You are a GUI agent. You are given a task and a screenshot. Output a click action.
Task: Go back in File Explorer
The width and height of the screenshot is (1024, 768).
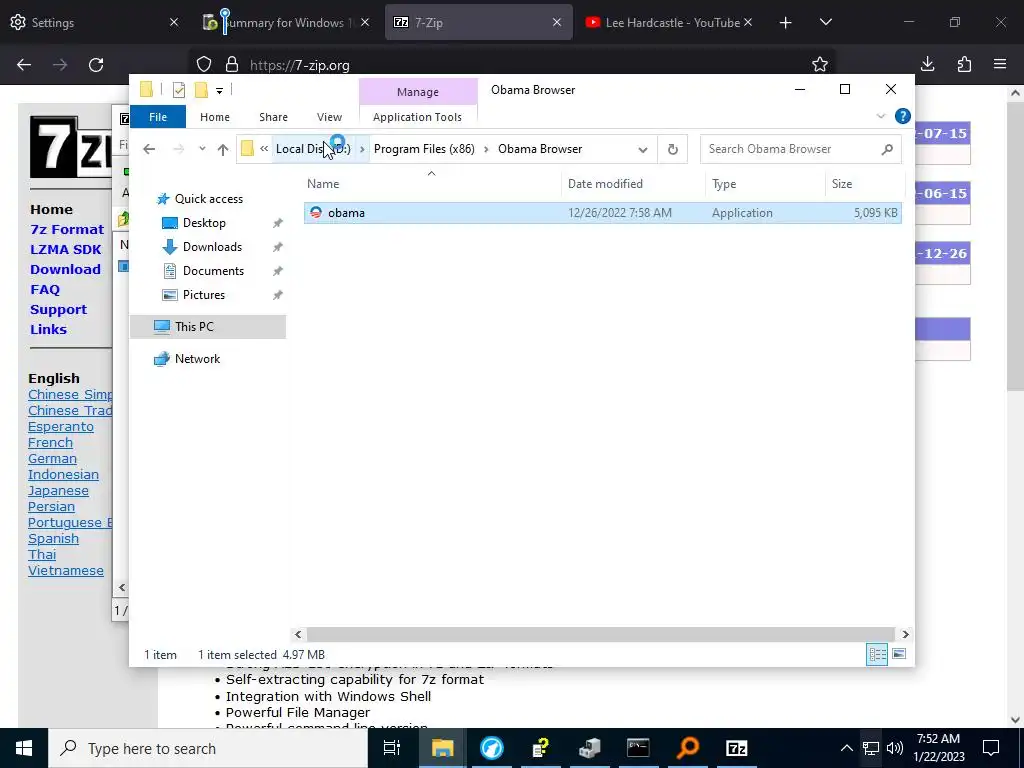[x=149, y=149]
